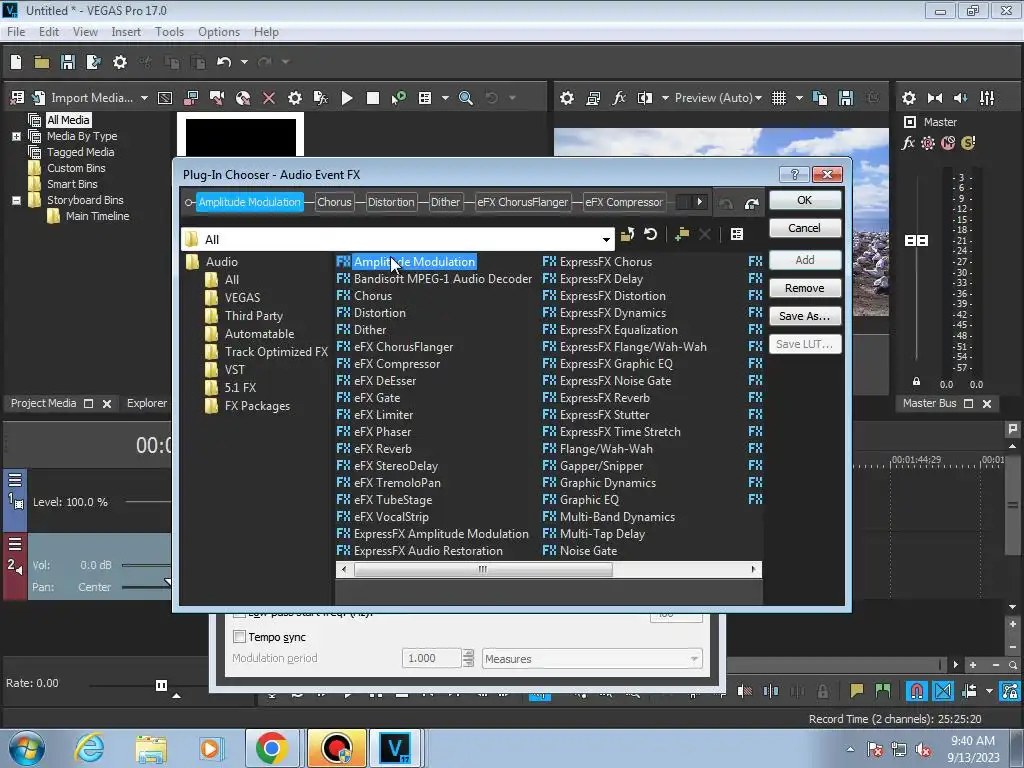
Task: Open the Options menu
Action: point(219,31)
